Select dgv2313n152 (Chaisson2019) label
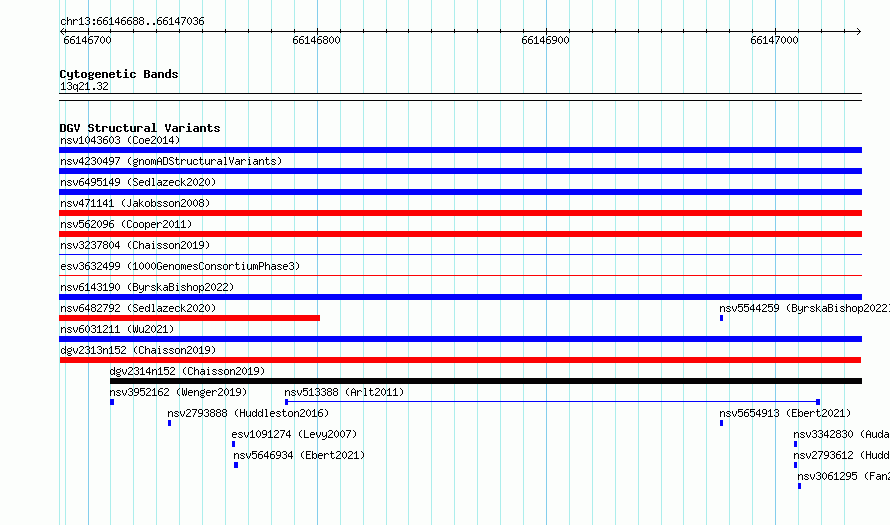Viewport: 890px width, 525px height. click(x=138, y=350)
